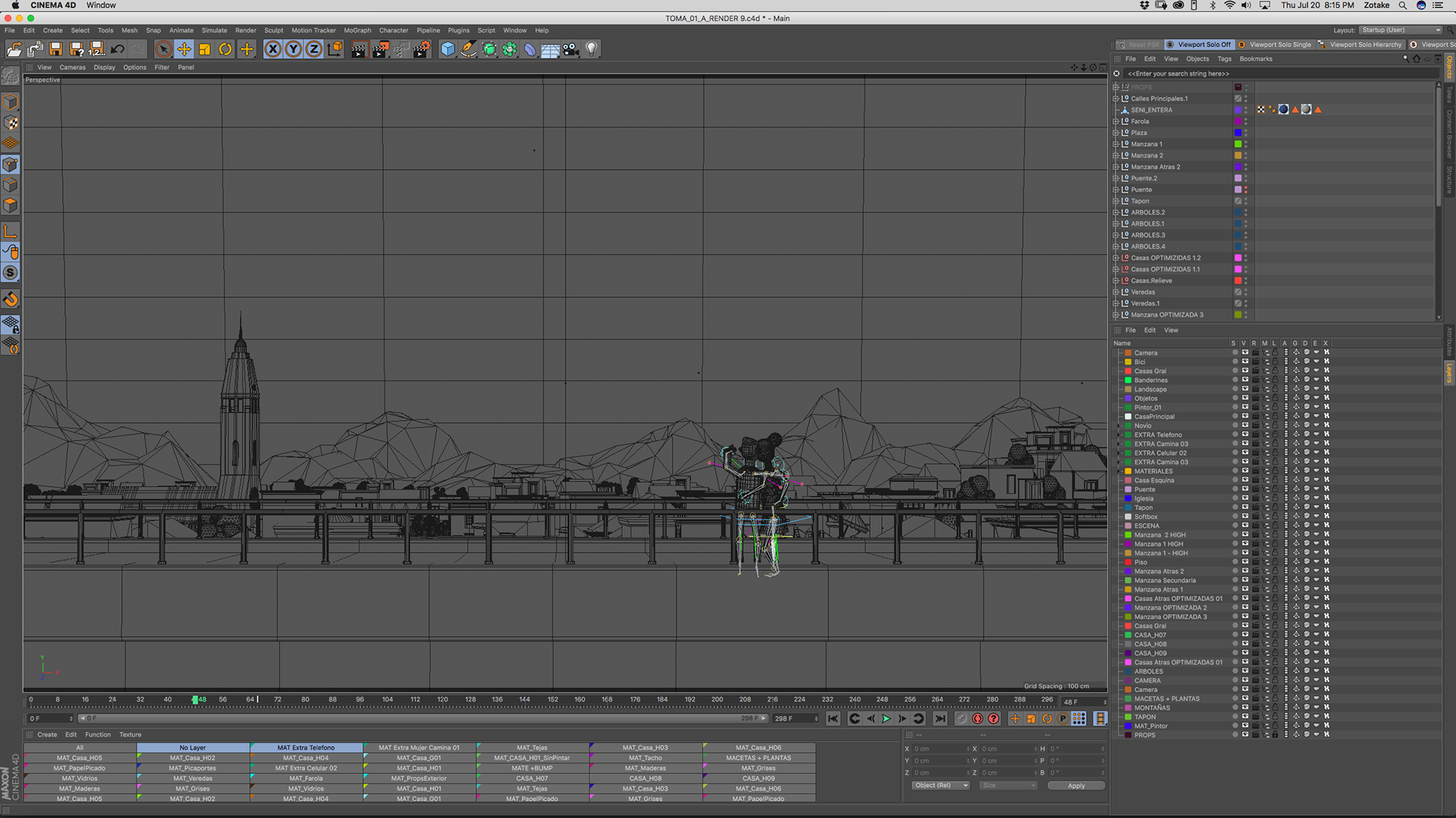Expand the EXTRA Telefono layer group
Image resolution: width=1456 pixels, height=818 pixels.
pos(1118,434)
